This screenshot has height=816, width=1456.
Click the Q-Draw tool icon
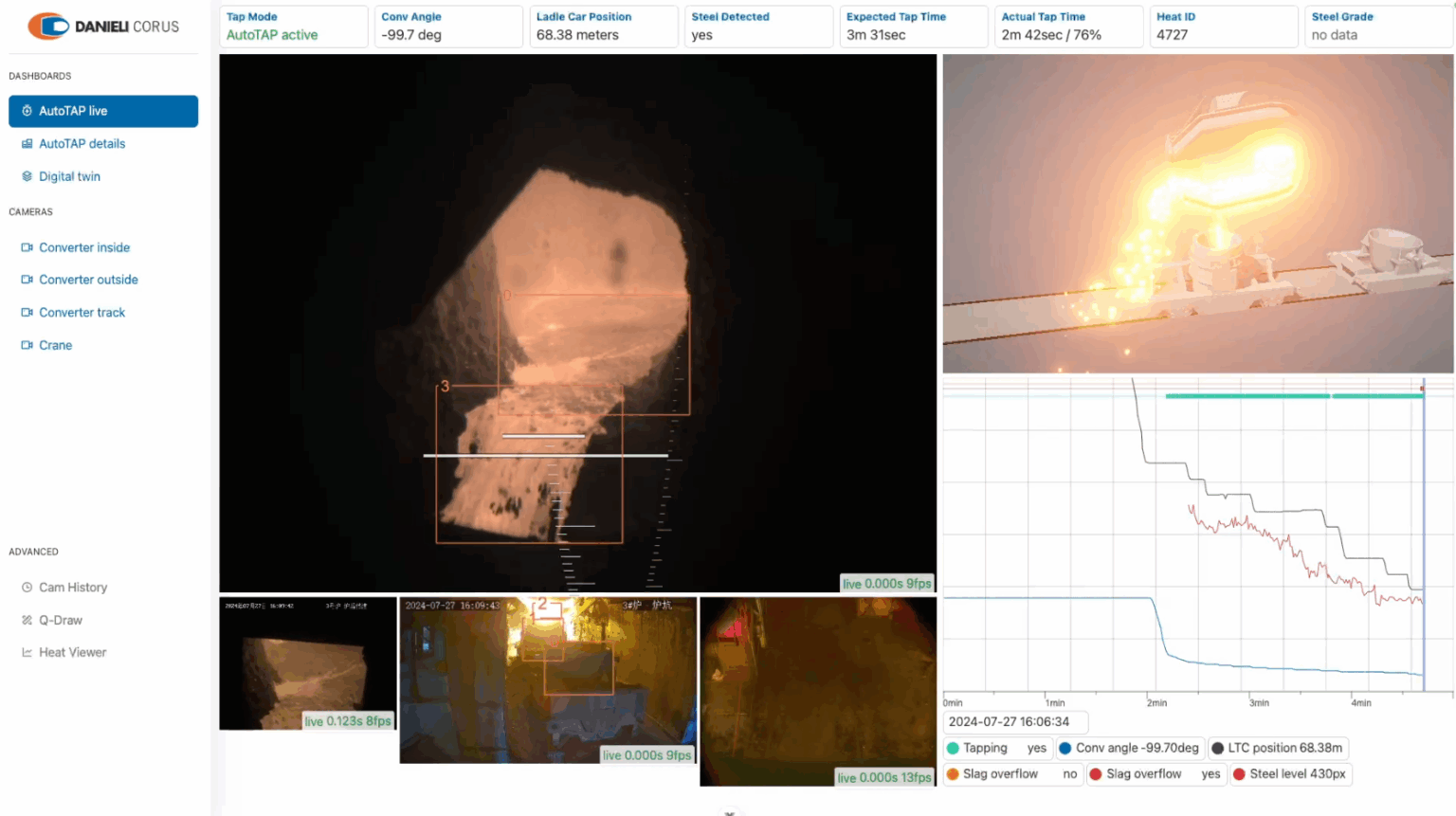27,620
